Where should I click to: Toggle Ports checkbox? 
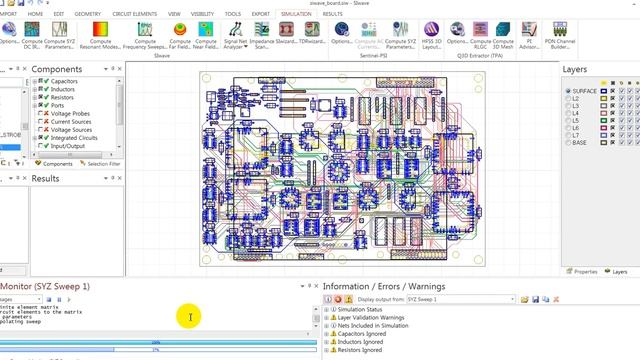pyautogui.click(x=41, y=105)
